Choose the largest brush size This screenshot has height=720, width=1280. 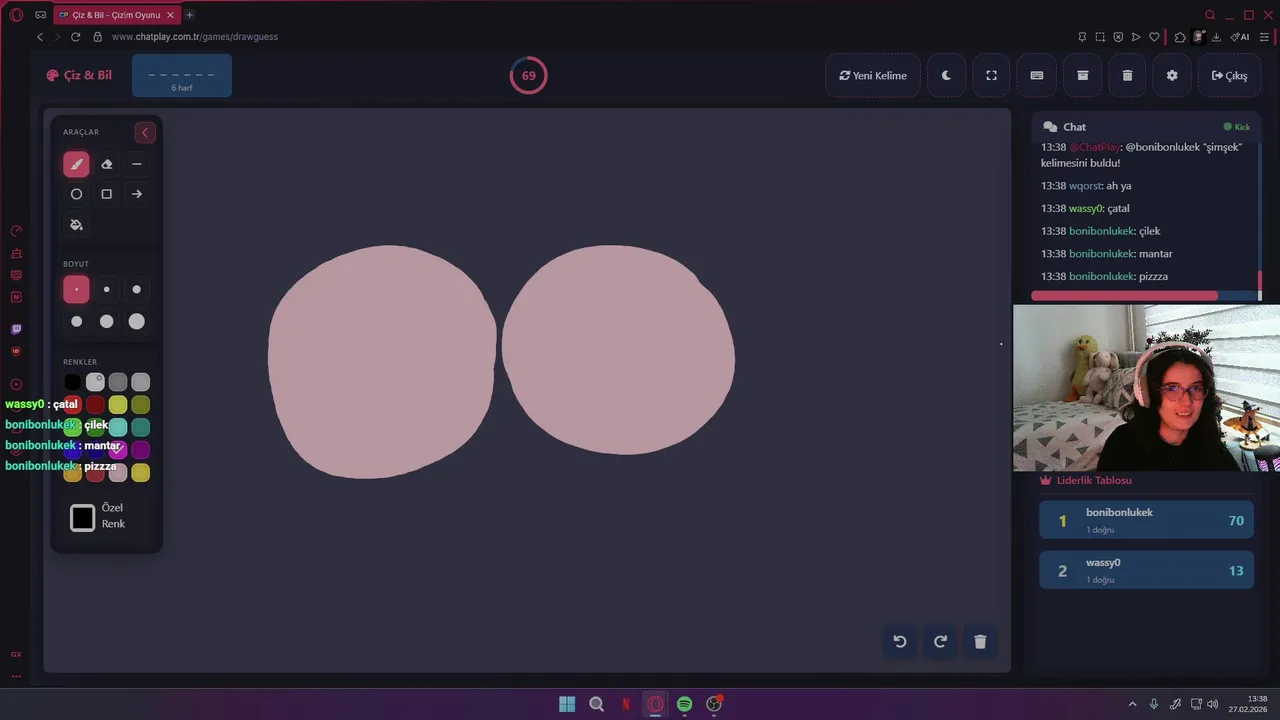(137, 321)
